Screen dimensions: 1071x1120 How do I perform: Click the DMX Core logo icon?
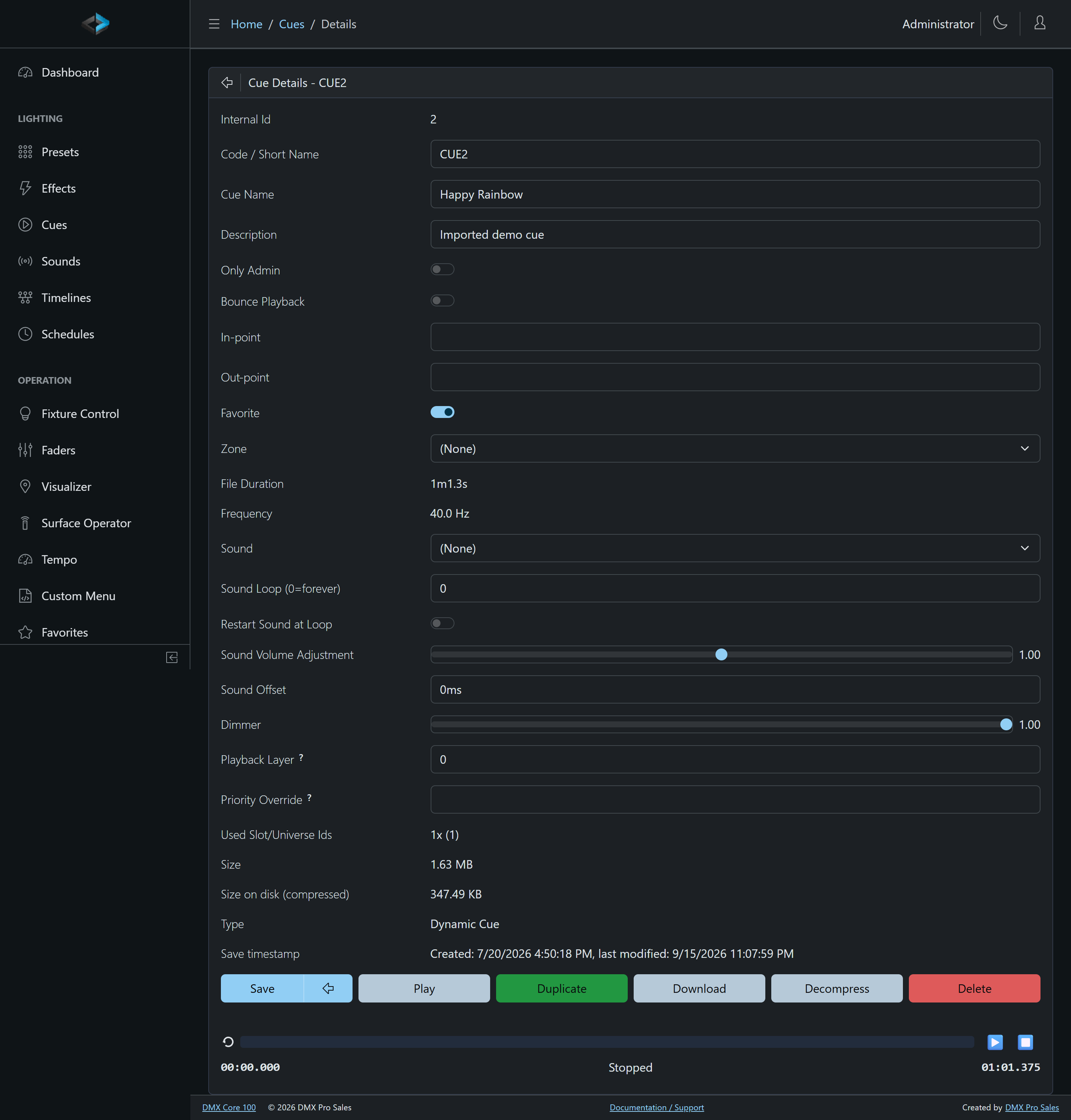pos(95,23)
